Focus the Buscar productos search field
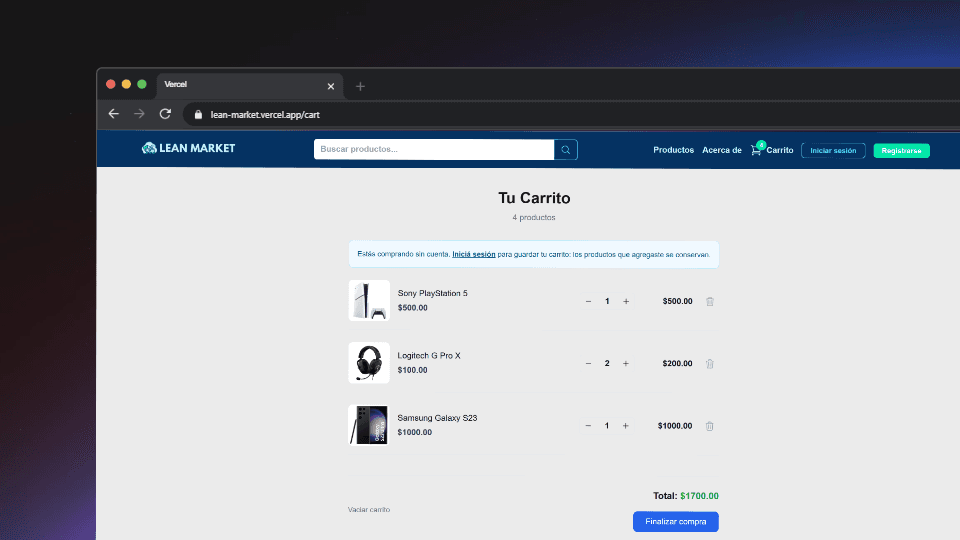 [x=434, y=149]
